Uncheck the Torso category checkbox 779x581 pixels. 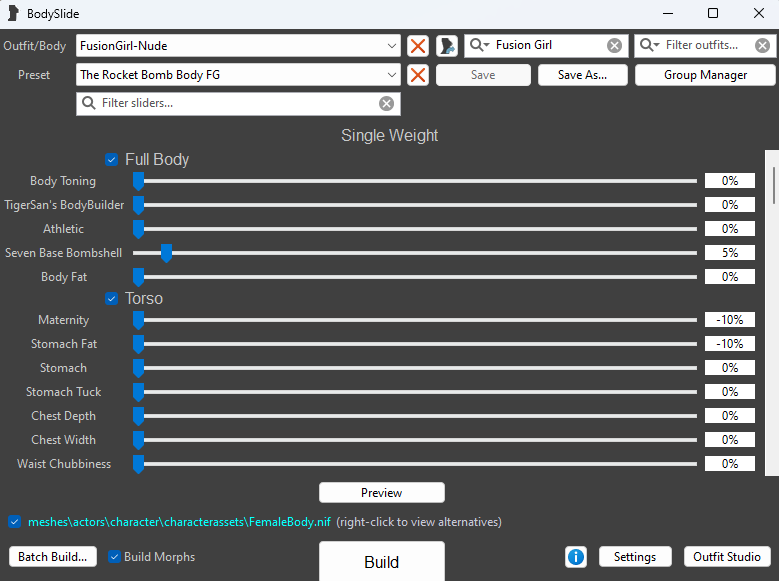pos(111,298)
